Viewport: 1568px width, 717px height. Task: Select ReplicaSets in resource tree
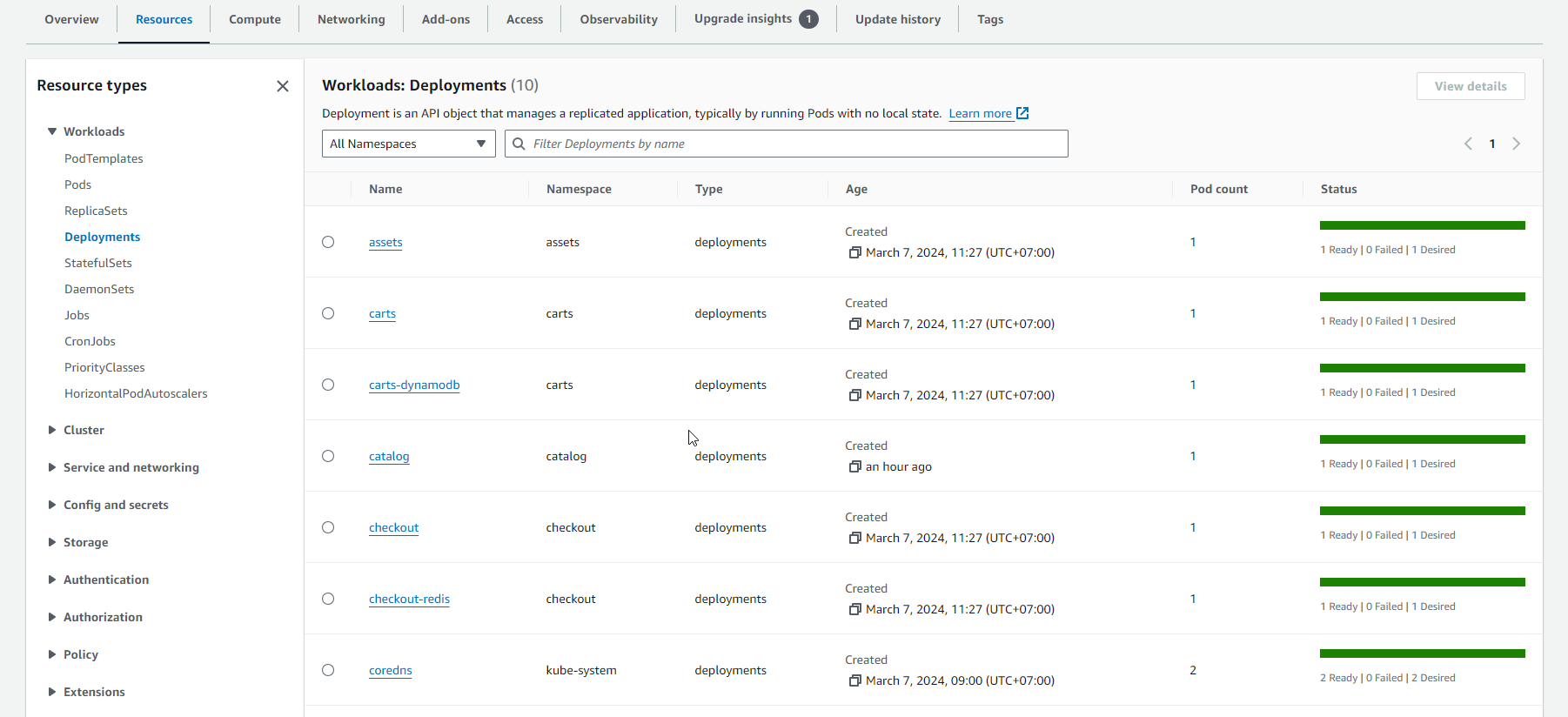point(96,211)
